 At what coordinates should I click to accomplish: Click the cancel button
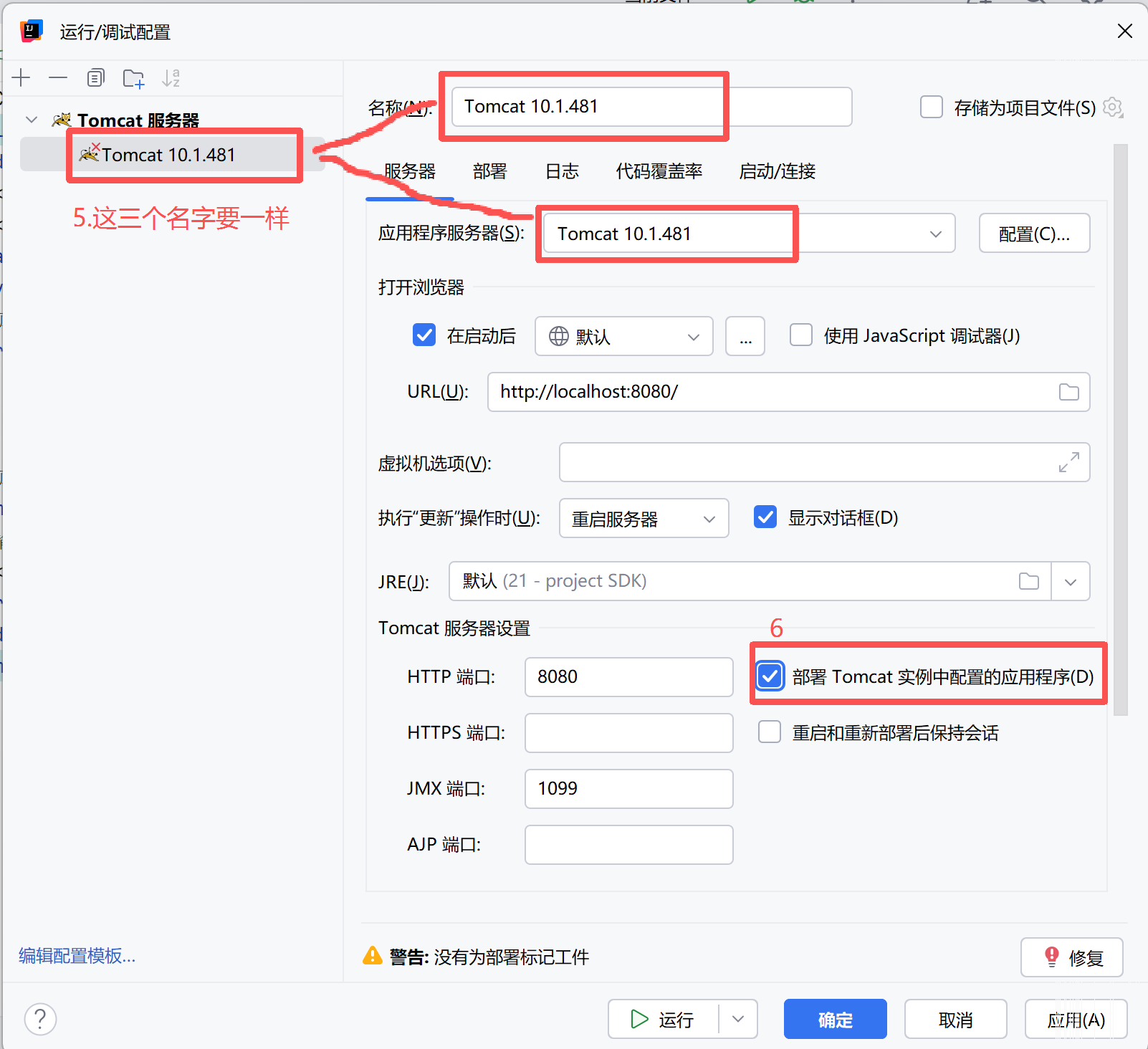click(956, 1019)
